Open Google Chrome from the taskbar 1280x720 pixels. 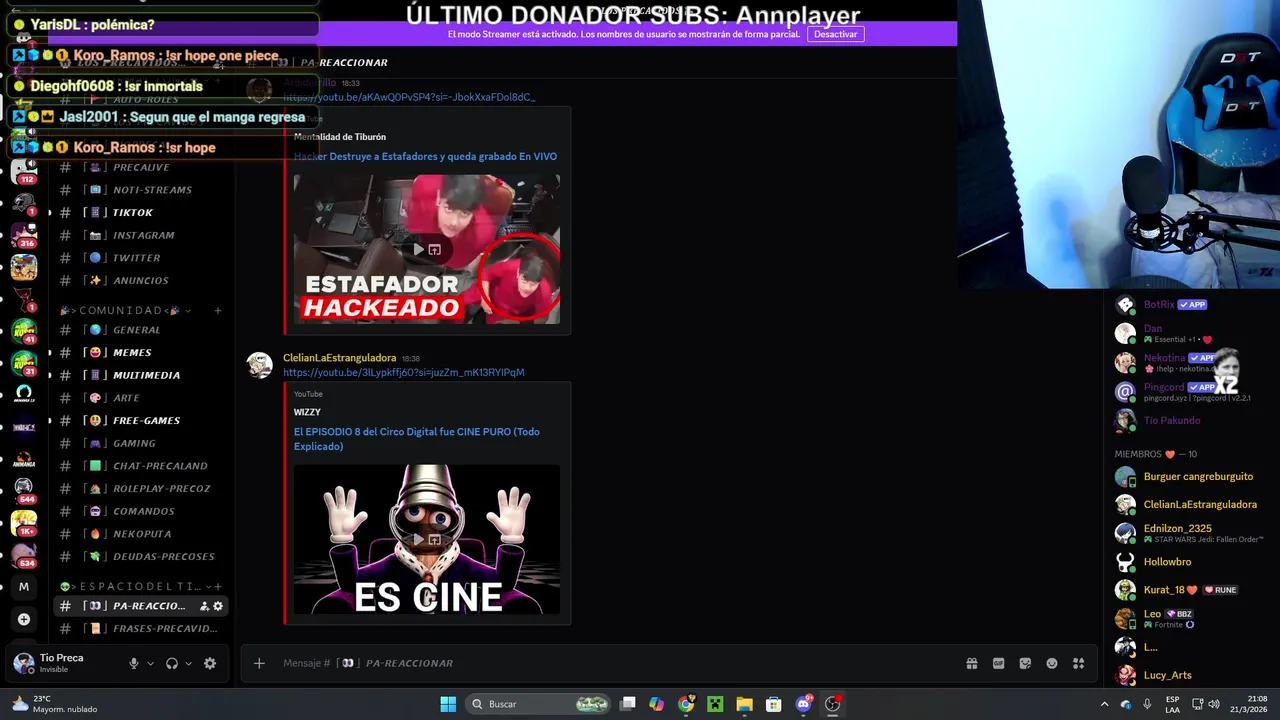686,704
